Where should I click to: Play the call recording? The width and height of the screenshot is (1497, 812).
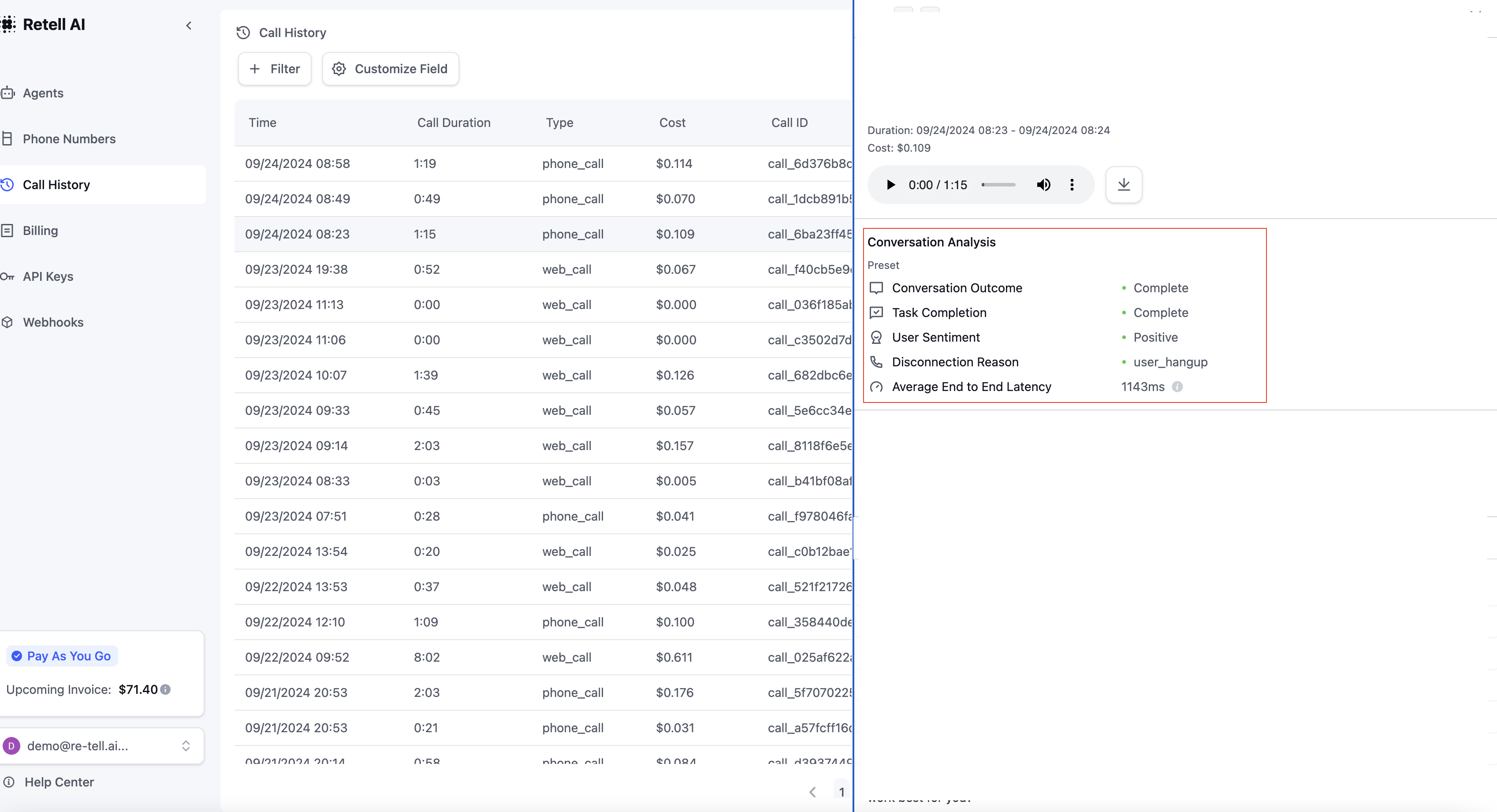(890, 185)
